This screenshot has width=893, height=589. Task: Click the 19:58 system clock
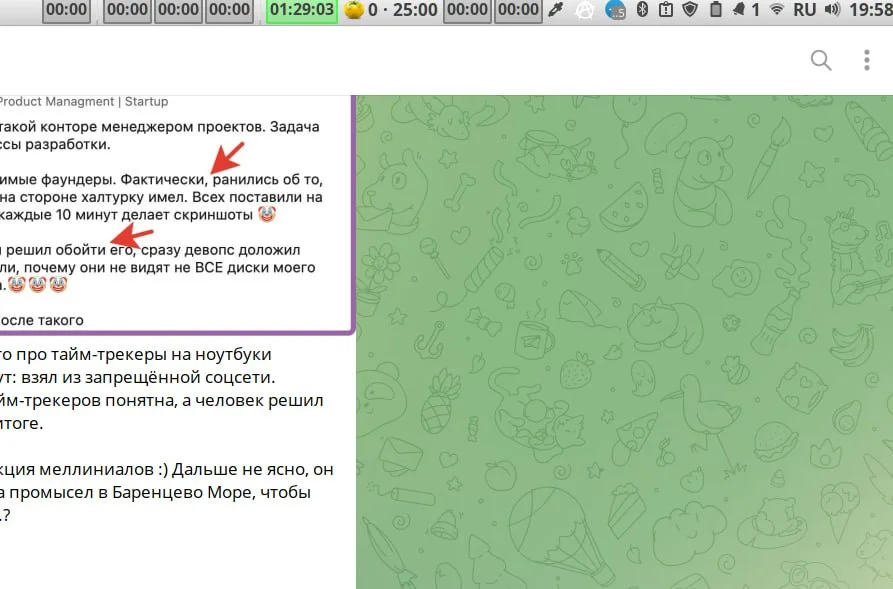click(871, 10)
